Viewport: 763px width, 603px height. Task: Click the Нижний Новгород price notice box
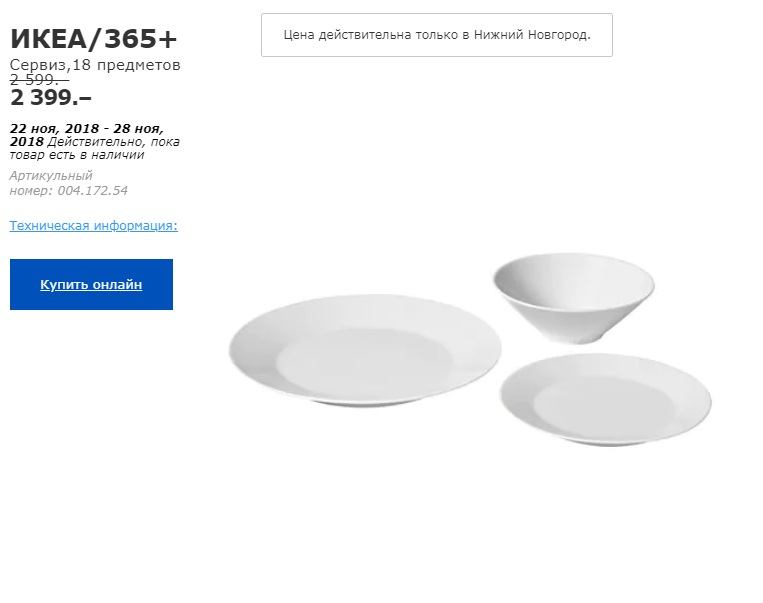436,35
